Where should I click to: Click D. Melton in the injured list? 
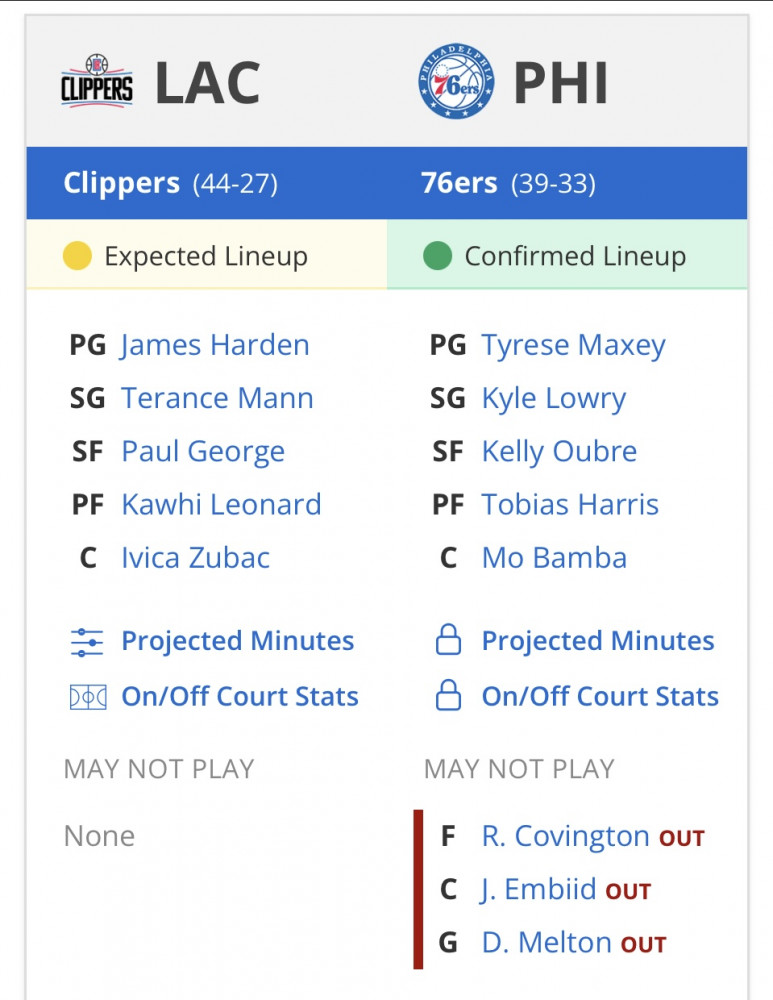[547, 943]
